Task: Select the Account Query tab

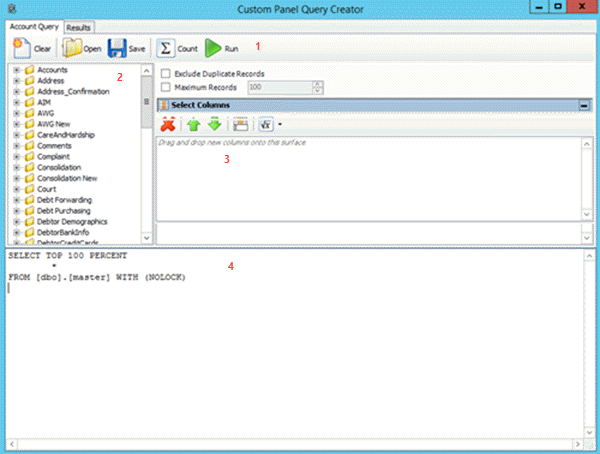Action: pyautogui.click(x=35, y=27)
